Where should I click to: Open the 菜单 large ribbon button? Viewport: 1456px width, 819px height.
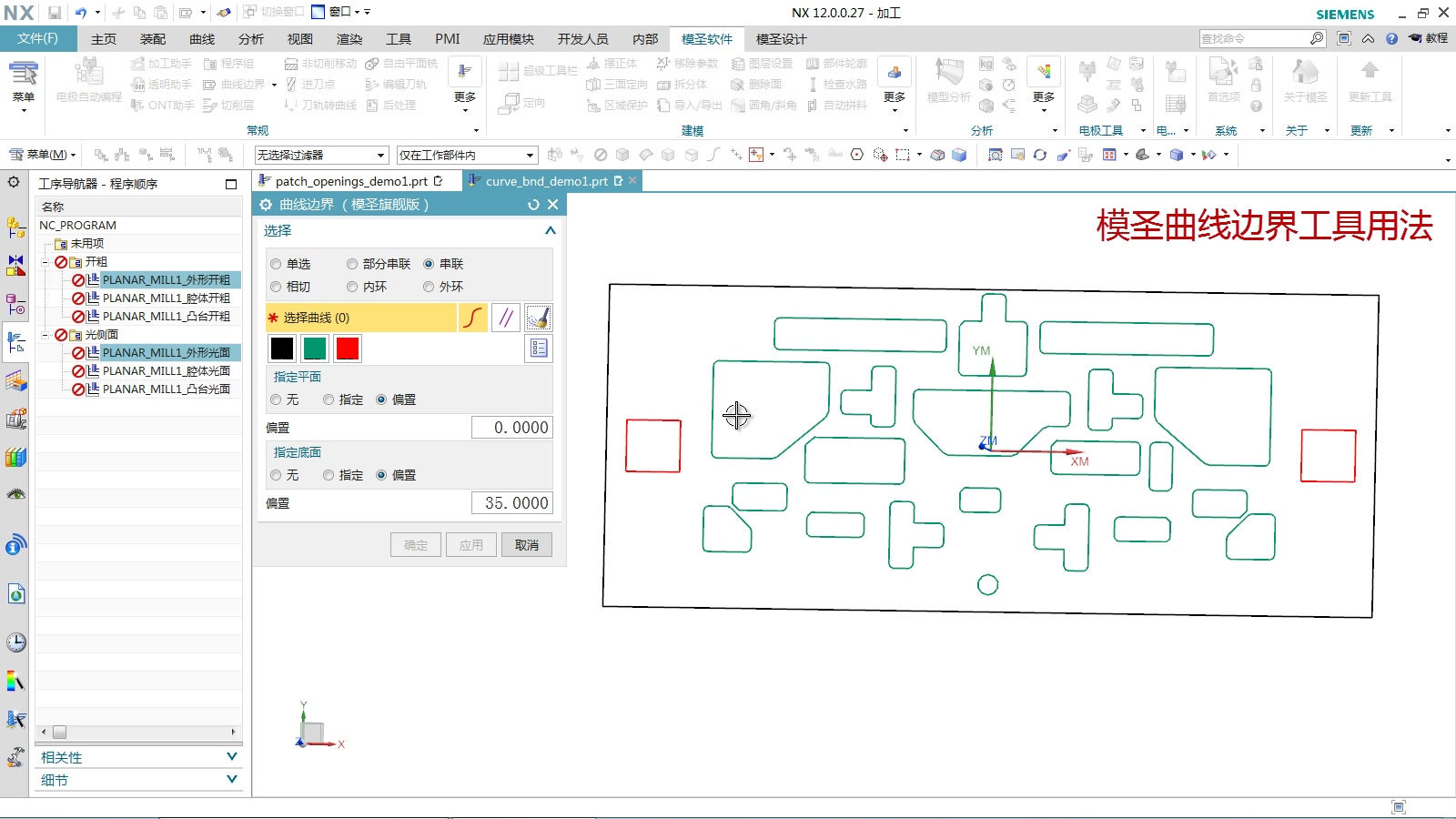(x=24, y=86)
